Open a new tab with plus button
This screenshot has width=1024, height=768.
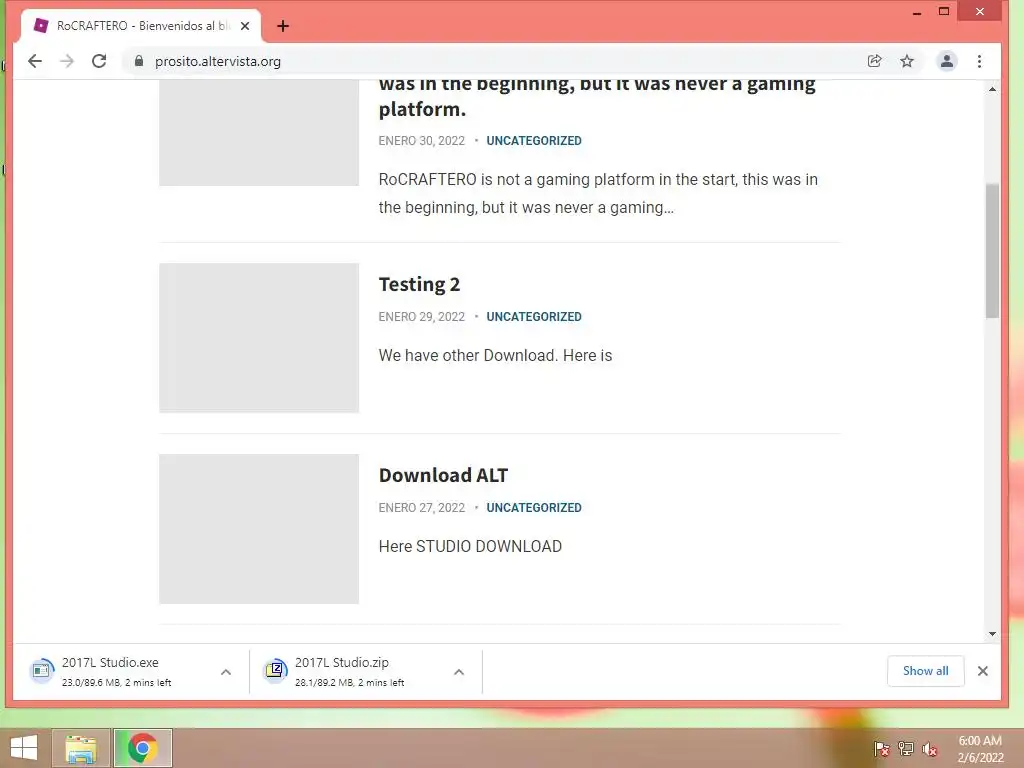[283, 26]
